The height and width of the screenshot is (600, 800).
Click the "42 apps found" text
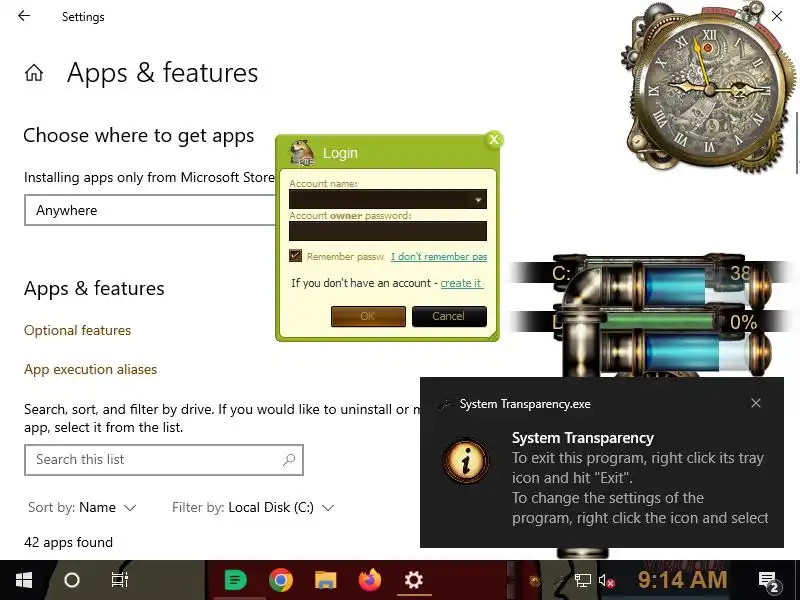coord(68,542)
